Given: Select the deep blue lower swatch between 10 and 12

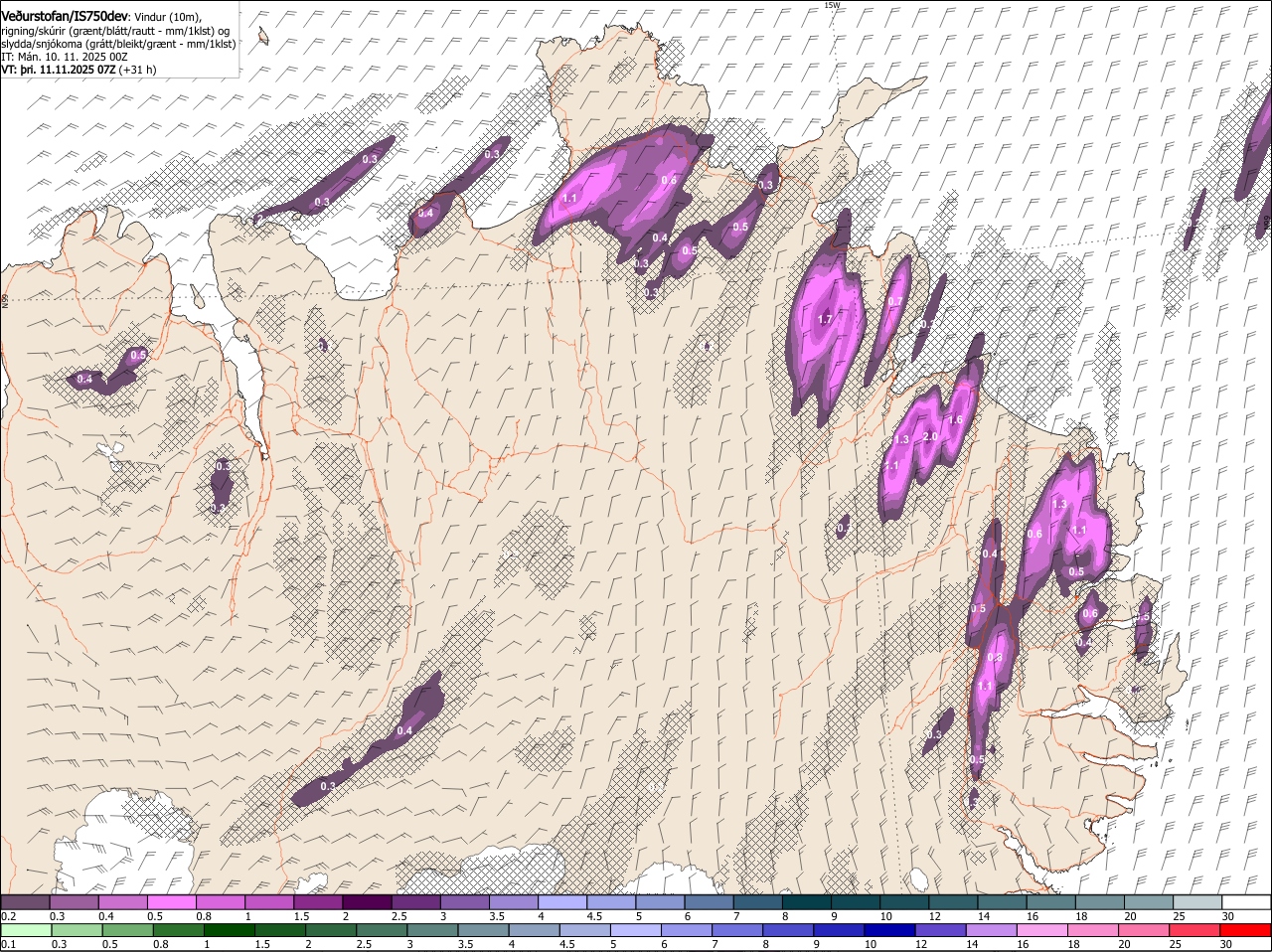Looking at the screenshot, I should point(892,929).
